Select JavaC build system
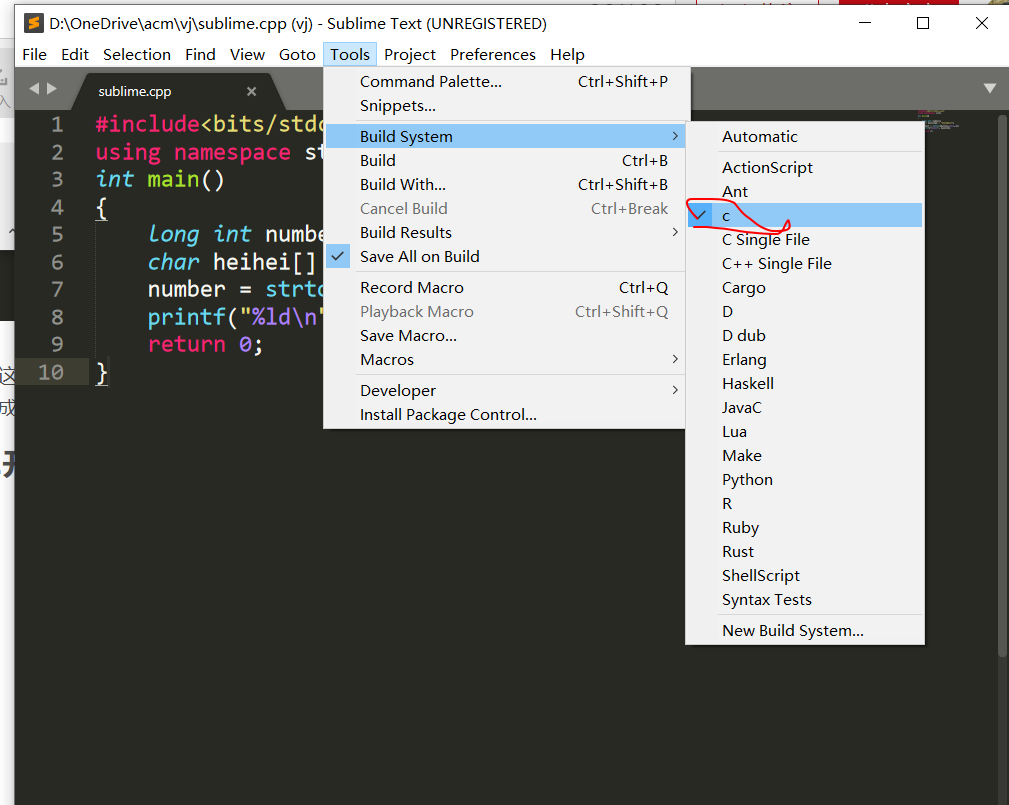1009x805 pixels. pyautogui.click(x=805, y=407)
